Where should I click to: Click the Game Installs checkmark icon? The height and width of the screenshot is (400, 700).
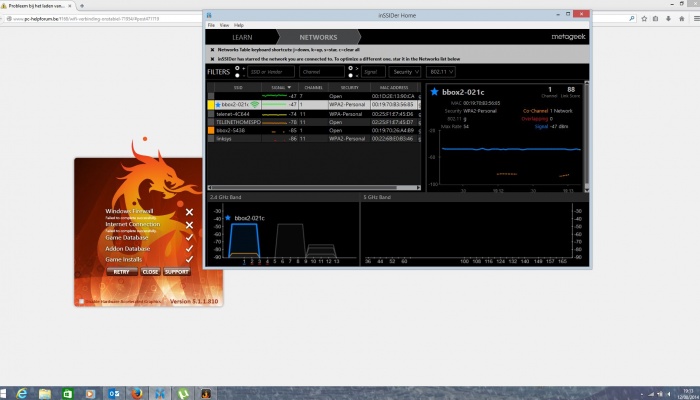(x=189, y=259)
